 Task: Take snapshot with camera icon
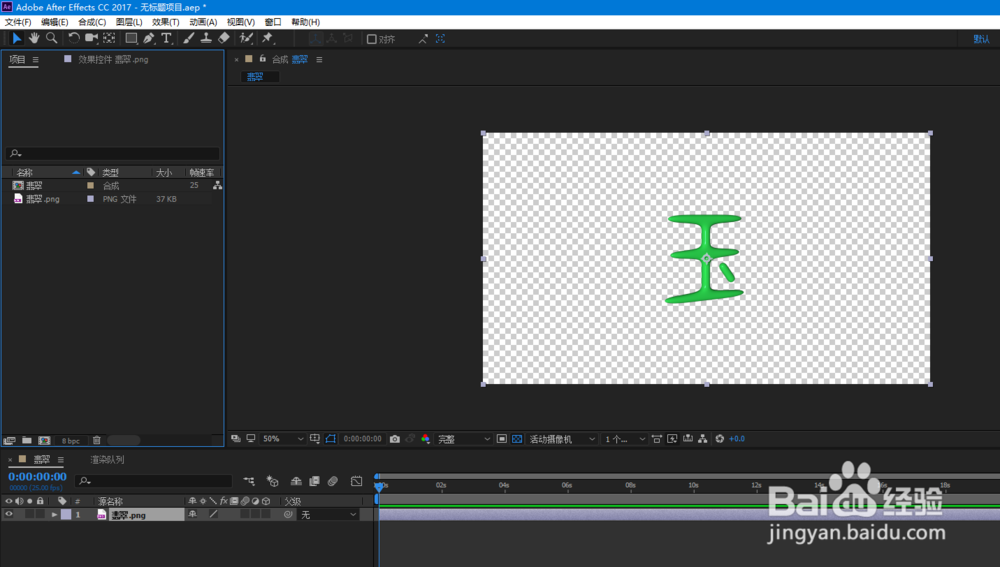tap(395, 439)
